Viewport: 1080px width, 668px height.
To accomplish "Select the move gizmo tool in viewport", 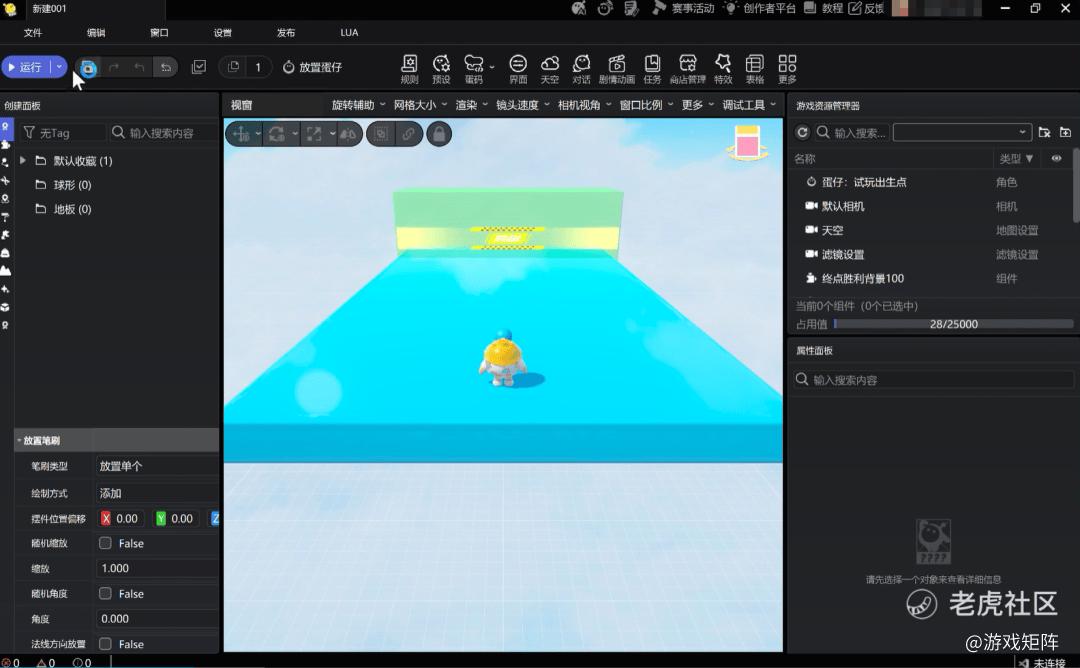I will tap(241, 134).
